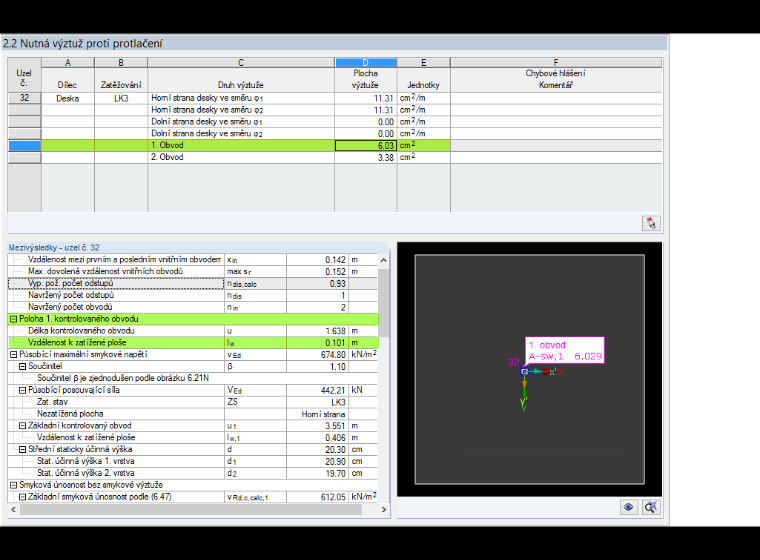Click value 442.21 kN
The width and height of the screenshot is (760, 560).
pos(333,390)
